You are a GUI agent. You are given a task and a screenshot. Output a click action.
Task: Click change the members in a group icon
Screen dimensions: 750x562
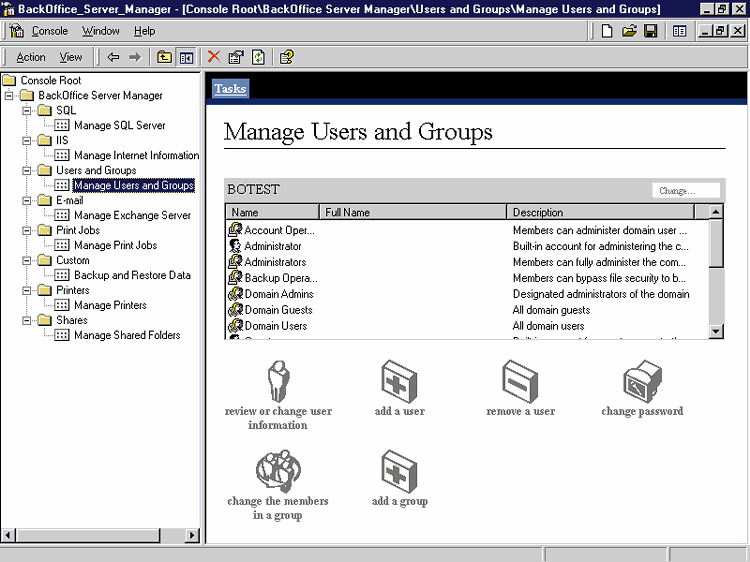coord(278,471)
